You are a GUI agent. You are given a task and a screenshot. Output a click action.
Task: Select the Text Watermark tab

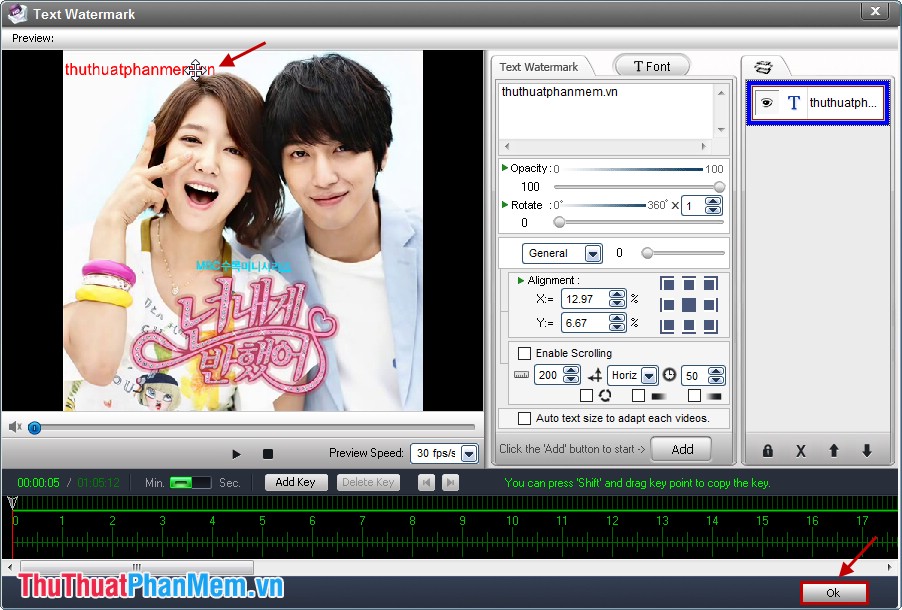(x=541, y=66)
